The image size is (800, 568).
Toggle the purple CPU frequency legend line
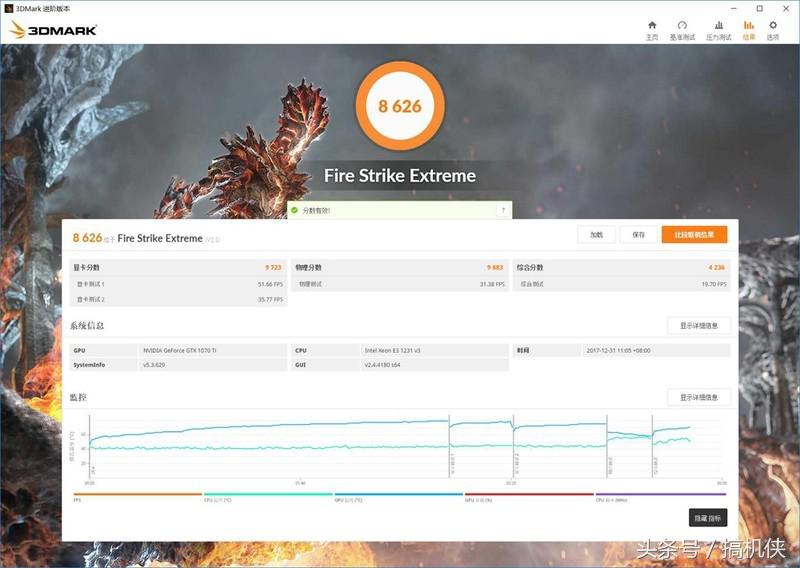click(660, 494)
